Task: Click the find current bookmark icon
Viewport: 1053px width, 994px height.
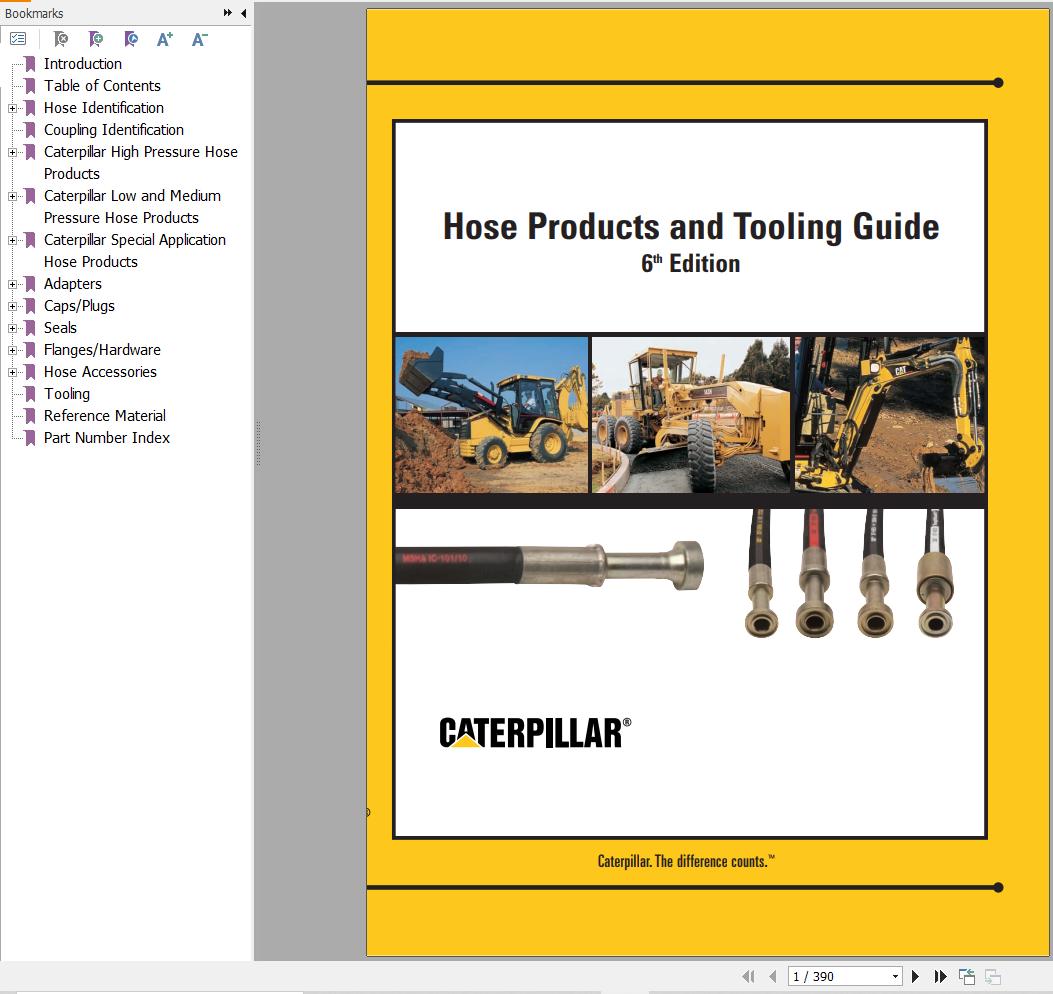Action: tap(131, 39)
